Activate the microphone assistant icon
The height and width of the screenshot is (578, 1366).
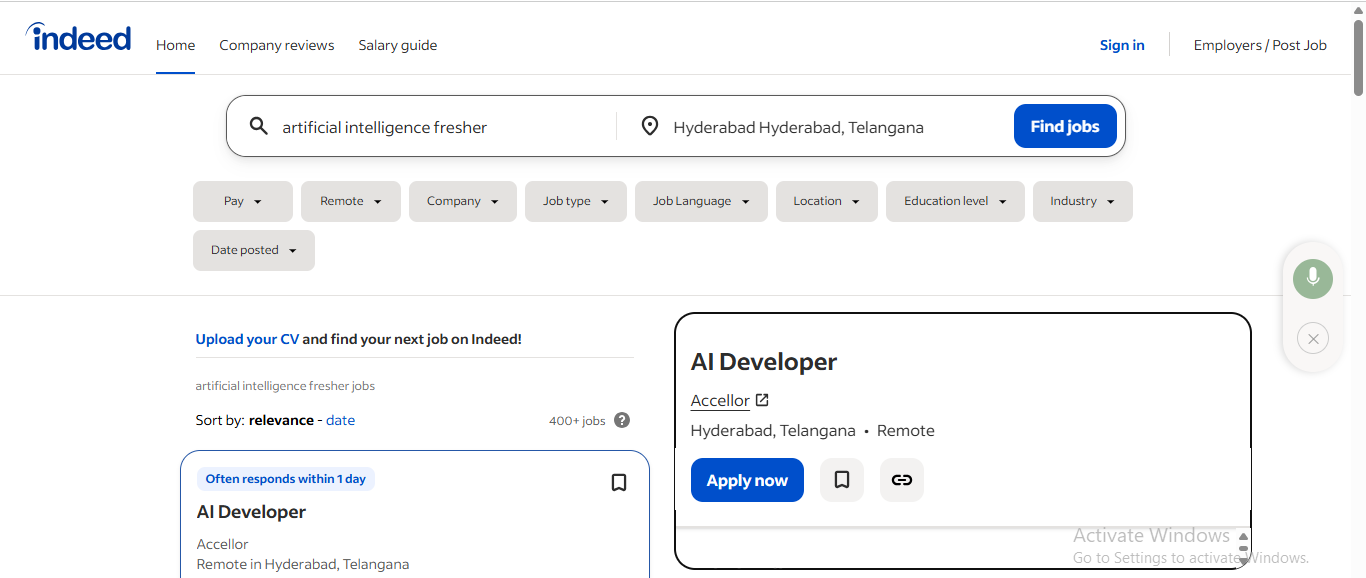(x=1312, y=278)
